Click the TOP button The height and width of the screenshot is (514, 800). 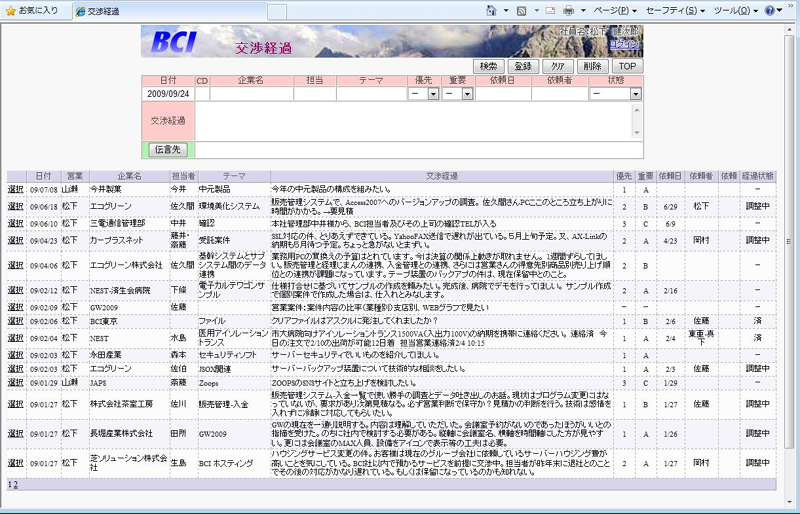coord(627,66)
